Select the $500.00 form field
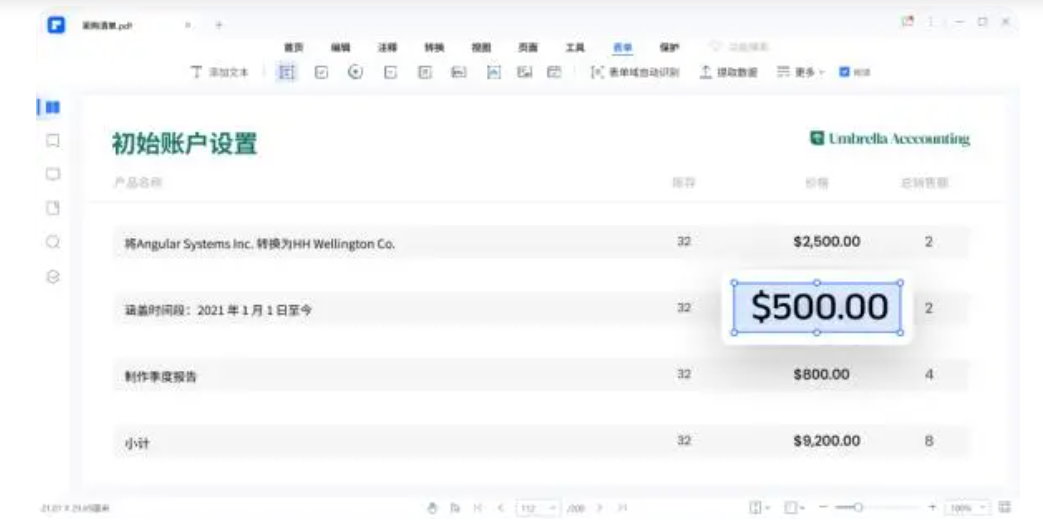The width and height of the screenshot is (1043, 527). (818, 307)
